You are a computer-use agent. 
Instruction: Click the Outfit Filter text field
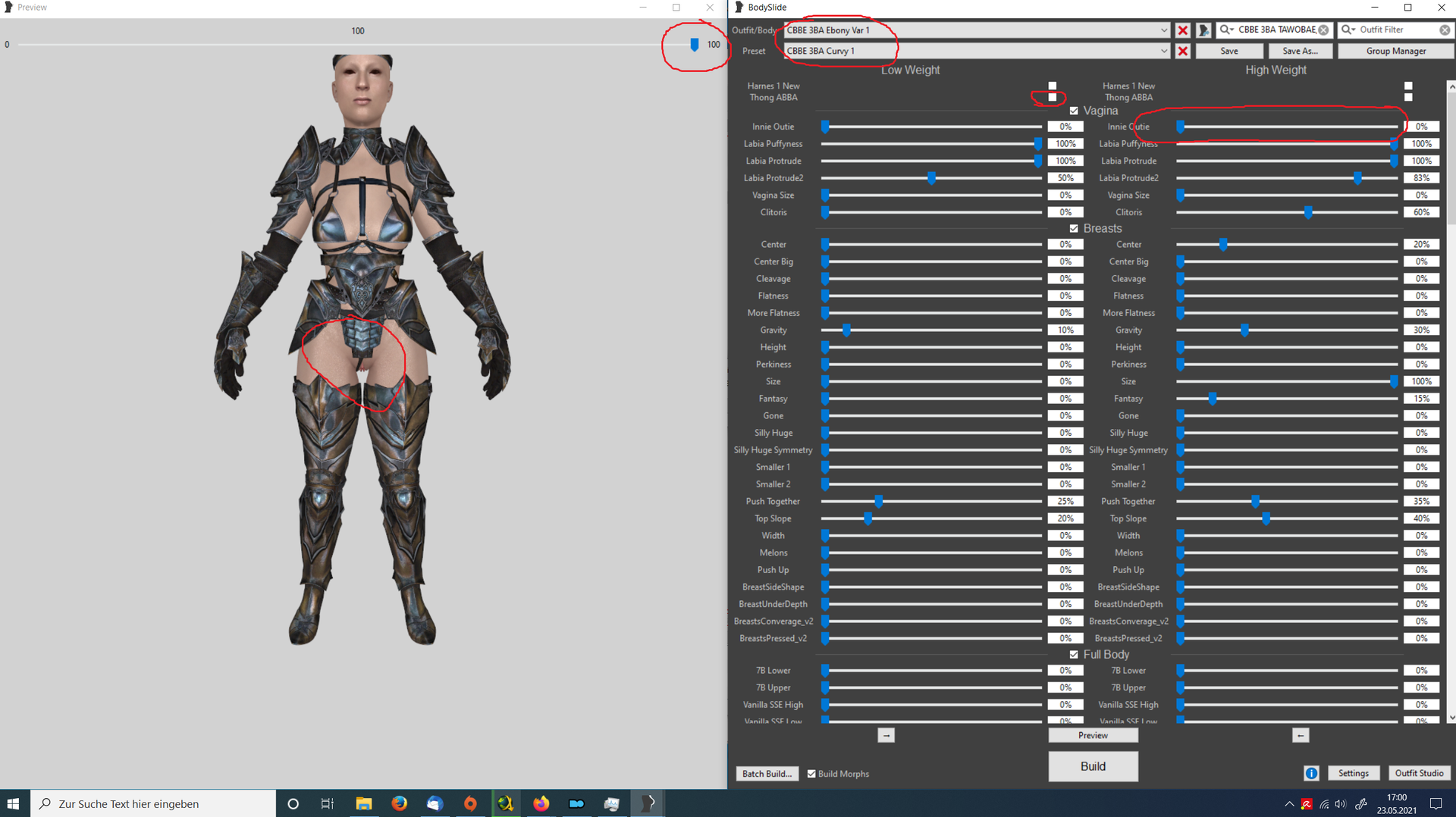(x=1397, y=30)
